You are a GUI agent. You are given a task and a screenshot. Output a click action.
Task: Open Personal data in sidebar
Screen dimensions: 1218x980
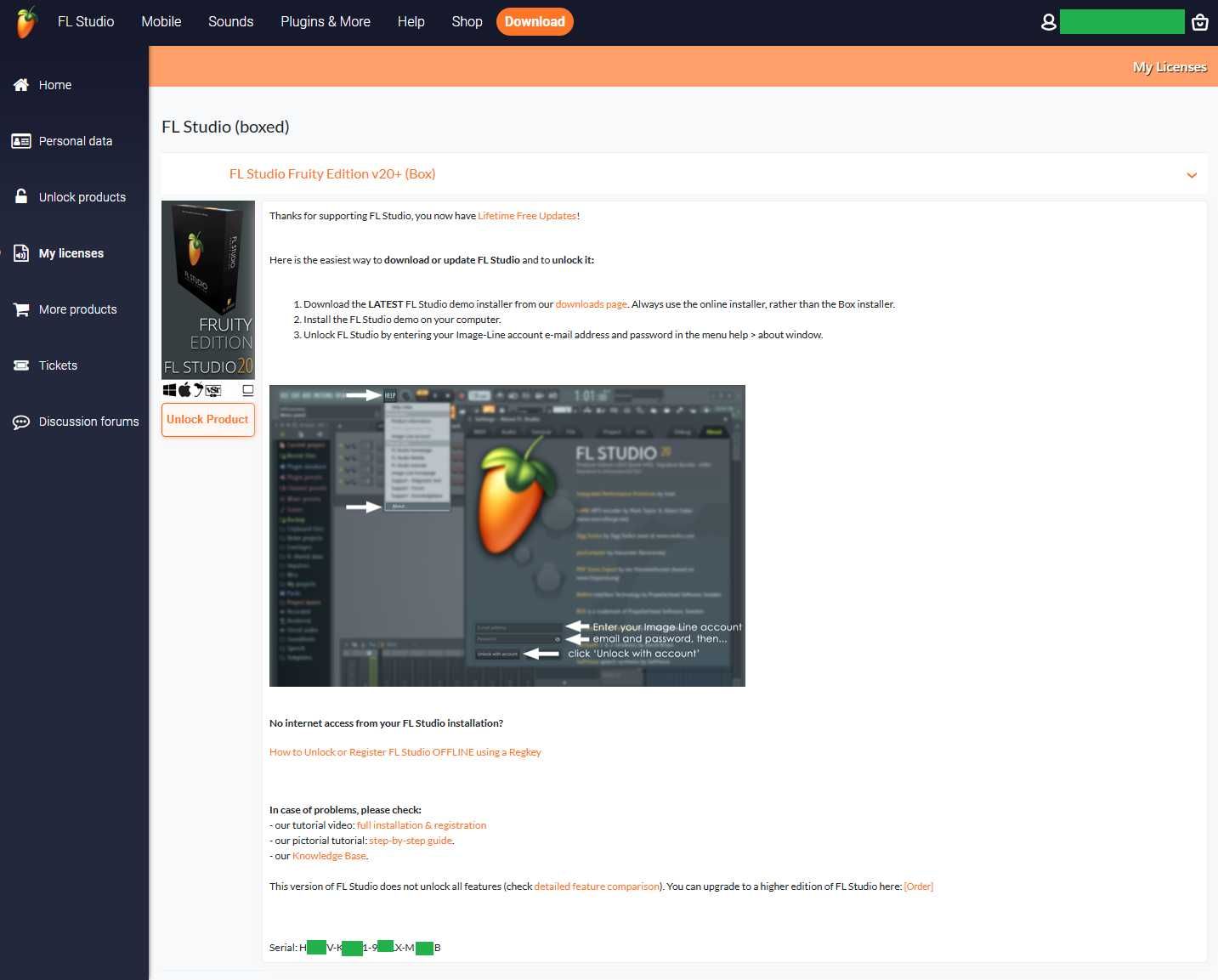point(76,141)
